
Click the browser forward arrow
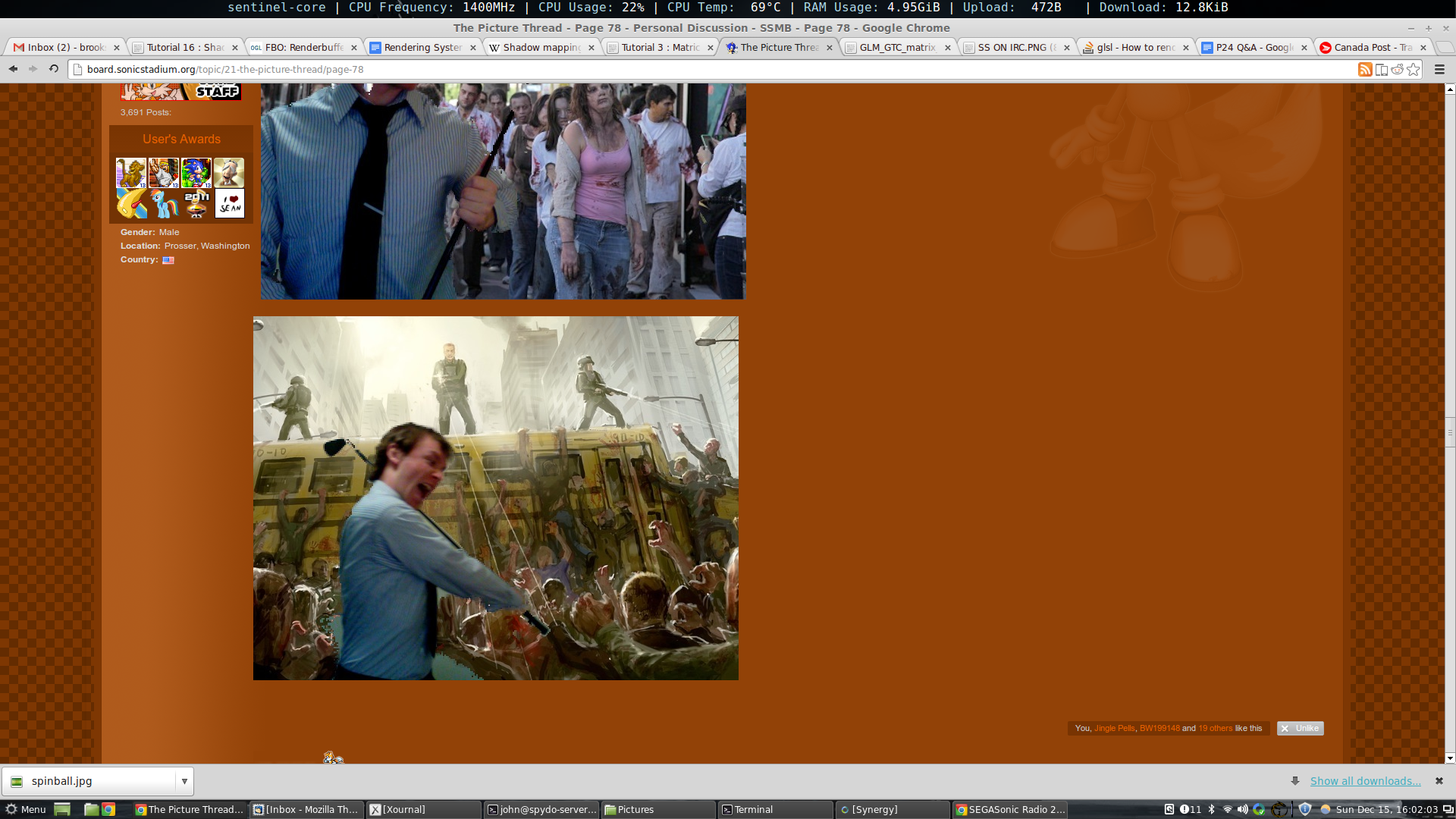pyautogui.click(x=33, y=69)
